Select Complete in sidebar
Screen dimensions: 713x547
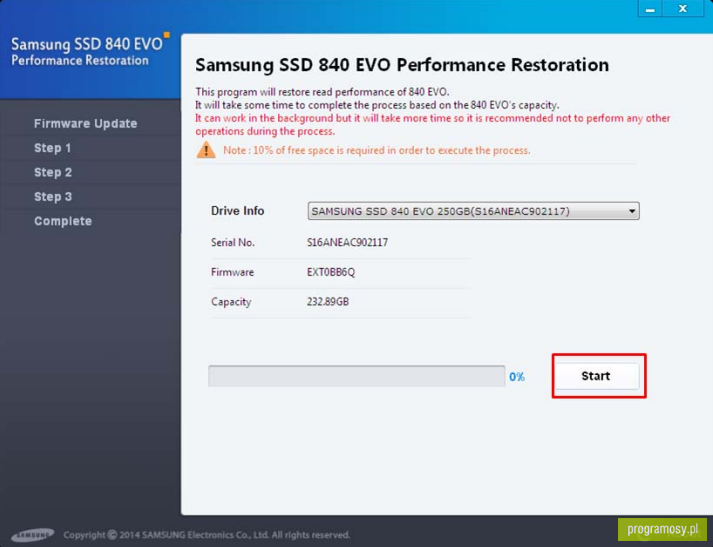63,221
